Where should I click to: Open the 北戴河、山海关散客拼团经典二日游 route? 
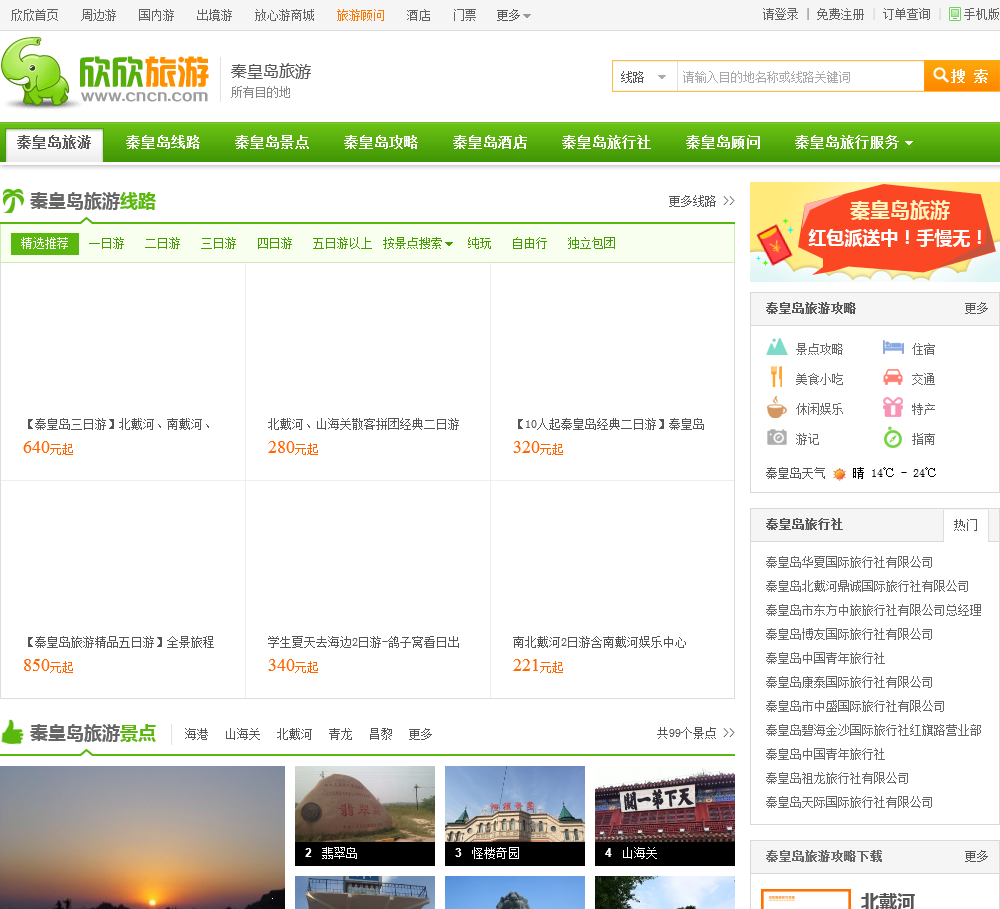tap(364, 424)
